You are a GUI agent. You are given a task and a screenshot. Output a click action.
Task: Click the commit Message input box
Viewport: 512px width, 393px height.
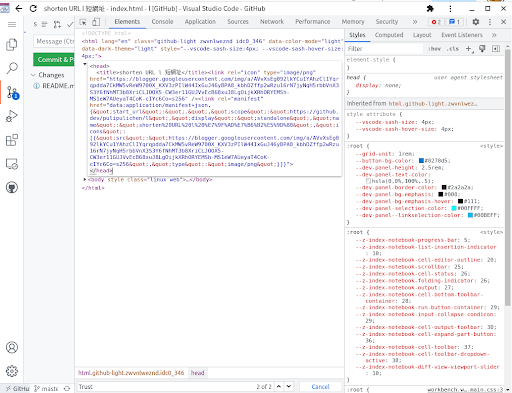click(x=54, y=41)
